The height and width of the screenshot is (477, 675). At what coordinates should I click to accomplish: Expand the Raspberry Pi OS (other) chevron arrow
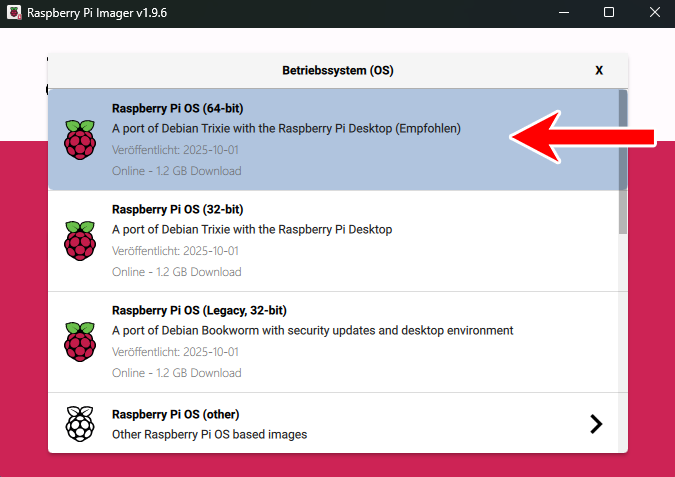tap(596, 424)
